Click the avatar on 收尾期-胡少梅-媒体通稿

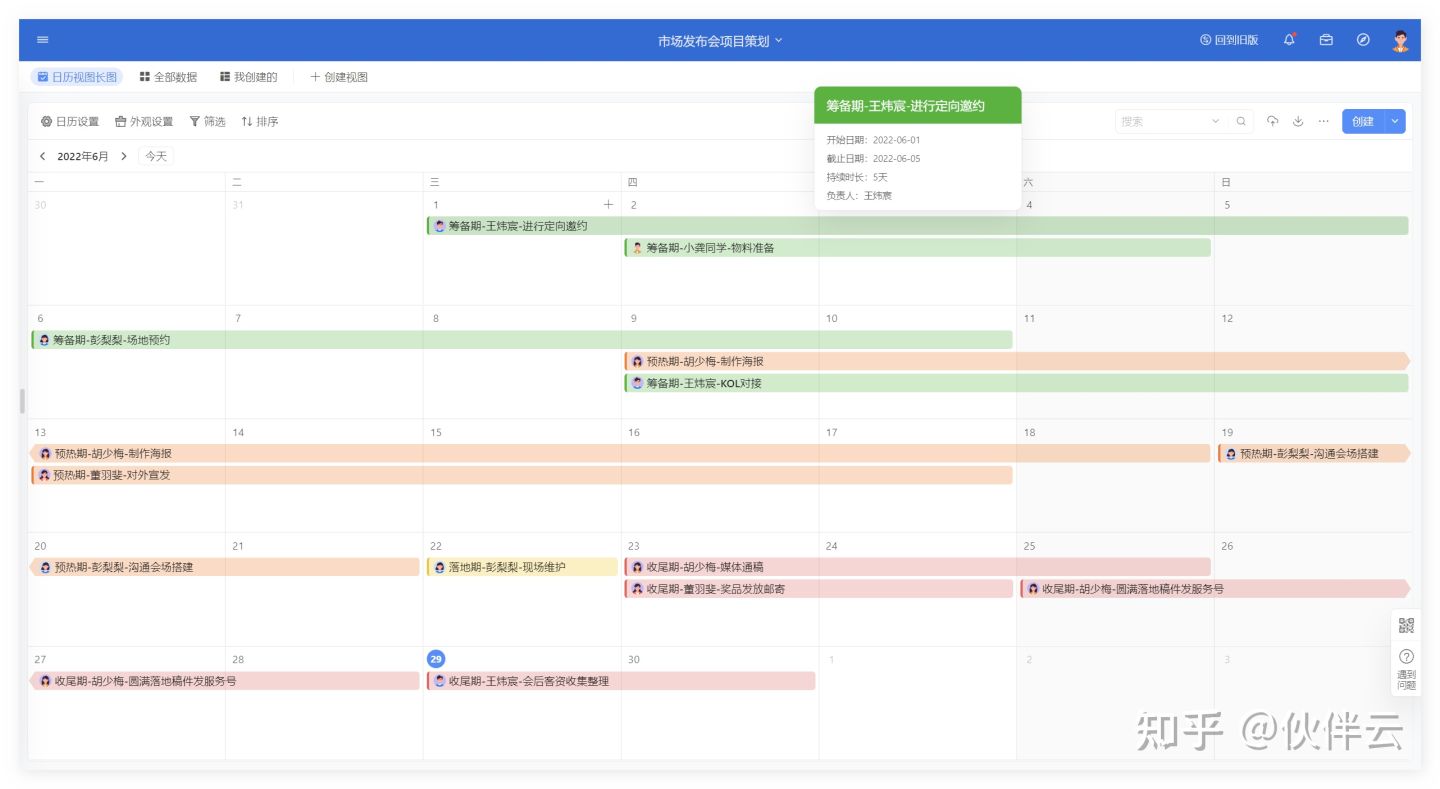[637, 567]
